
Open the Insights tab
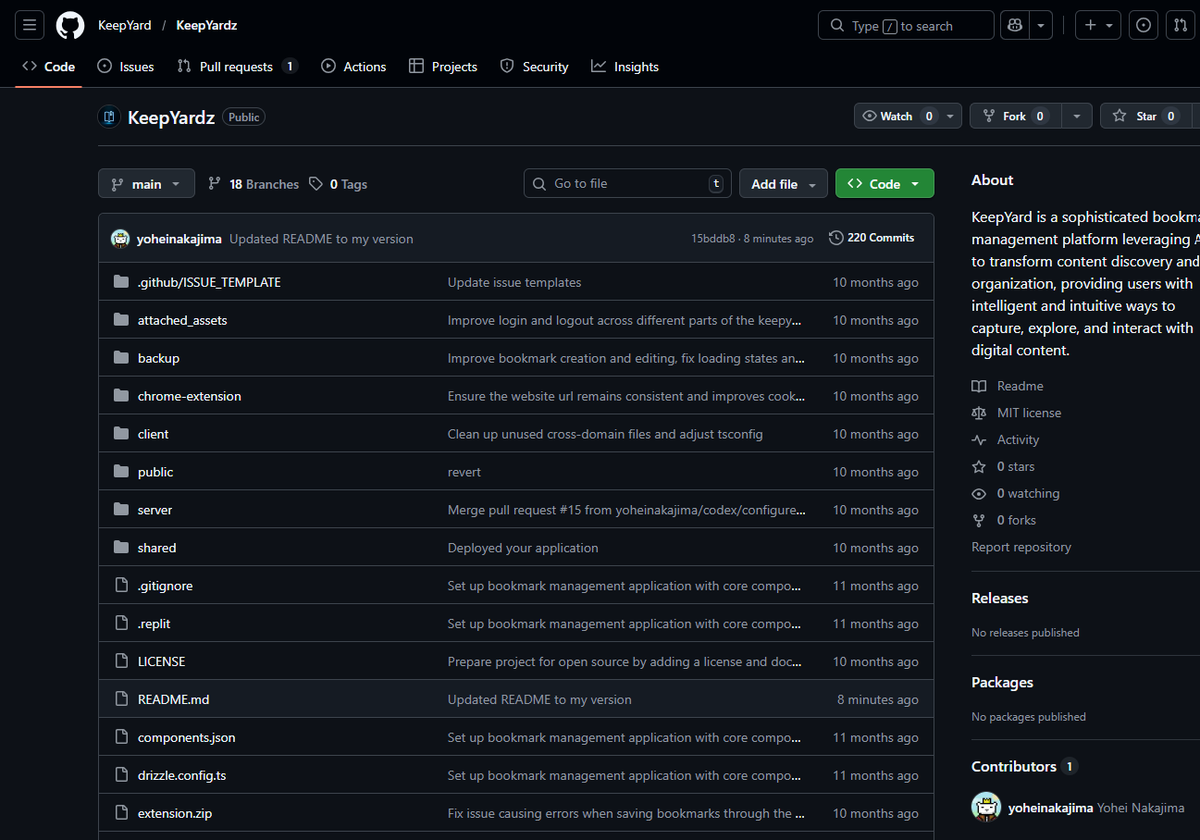pyautogui.click(x=625, y=67)
